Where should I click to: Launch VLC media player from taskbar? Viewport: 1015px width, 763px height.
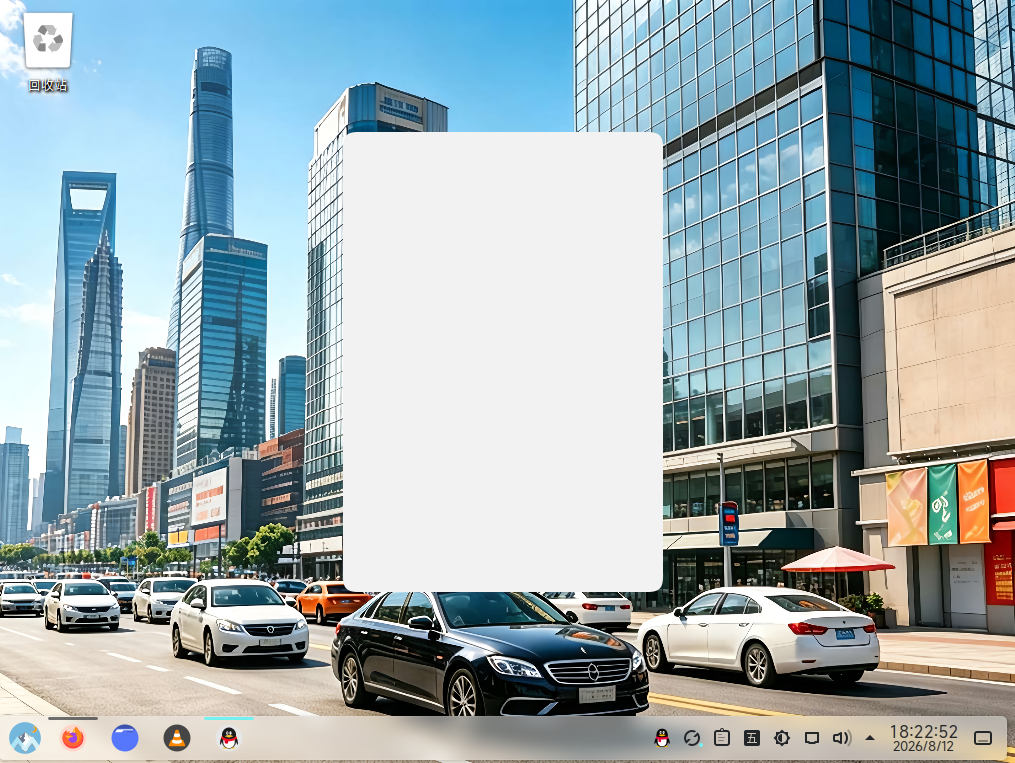(177, 738)
